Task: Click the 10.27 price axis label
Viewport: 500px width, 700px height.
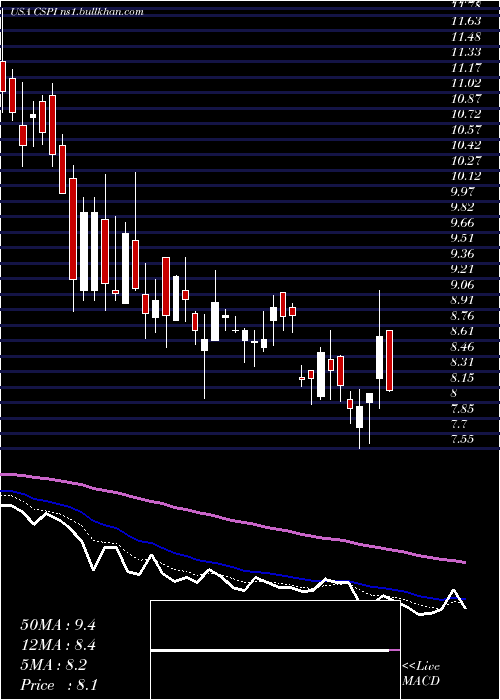Action: [466, 161]
